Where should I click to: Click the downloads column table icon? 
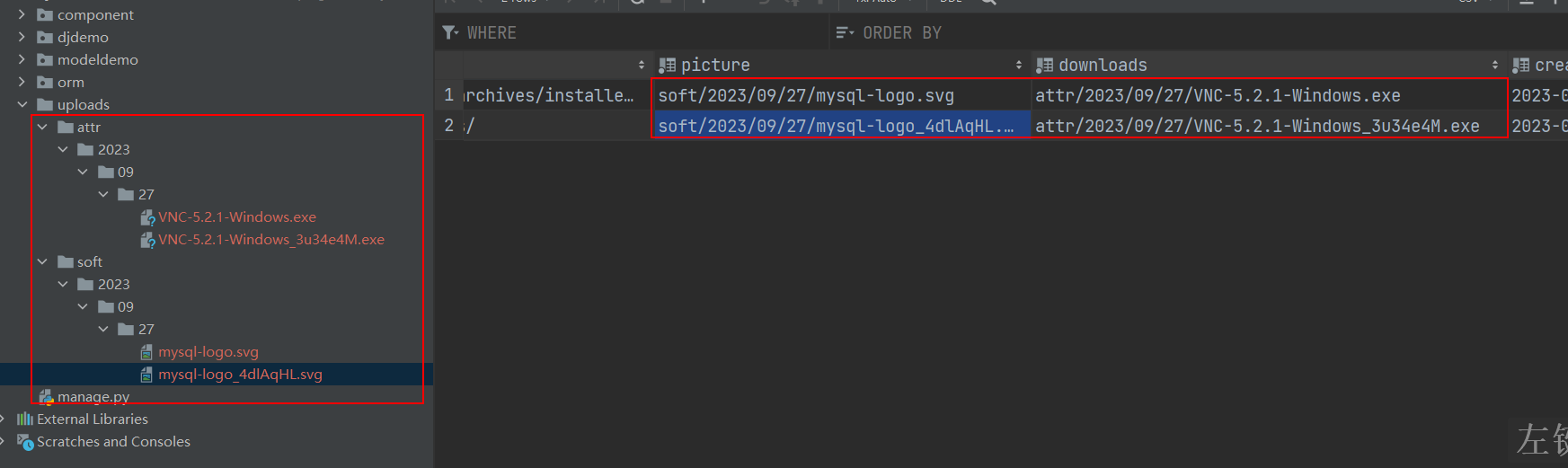tap(1044, 66)
